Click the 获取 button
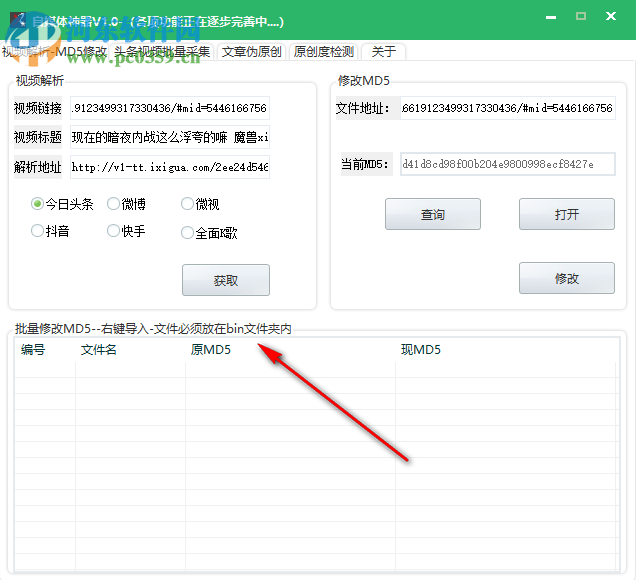 (226, 280)
